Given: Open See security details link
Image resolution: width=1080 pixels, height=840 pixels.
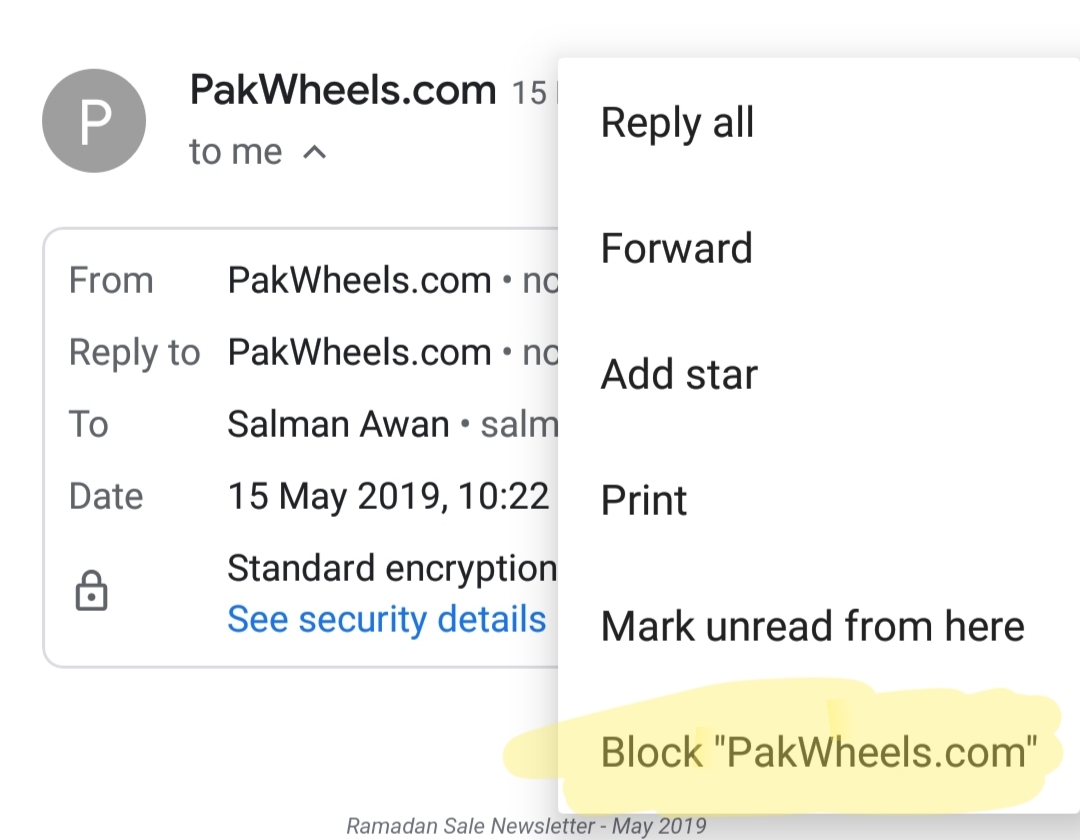Looking at the screenshot, I should pyautogui.click(x=386, y=618).
